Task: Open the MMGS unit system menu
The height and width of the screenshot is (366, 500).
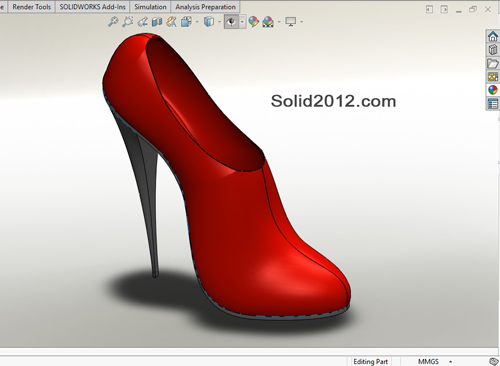Action: point(429,362)
